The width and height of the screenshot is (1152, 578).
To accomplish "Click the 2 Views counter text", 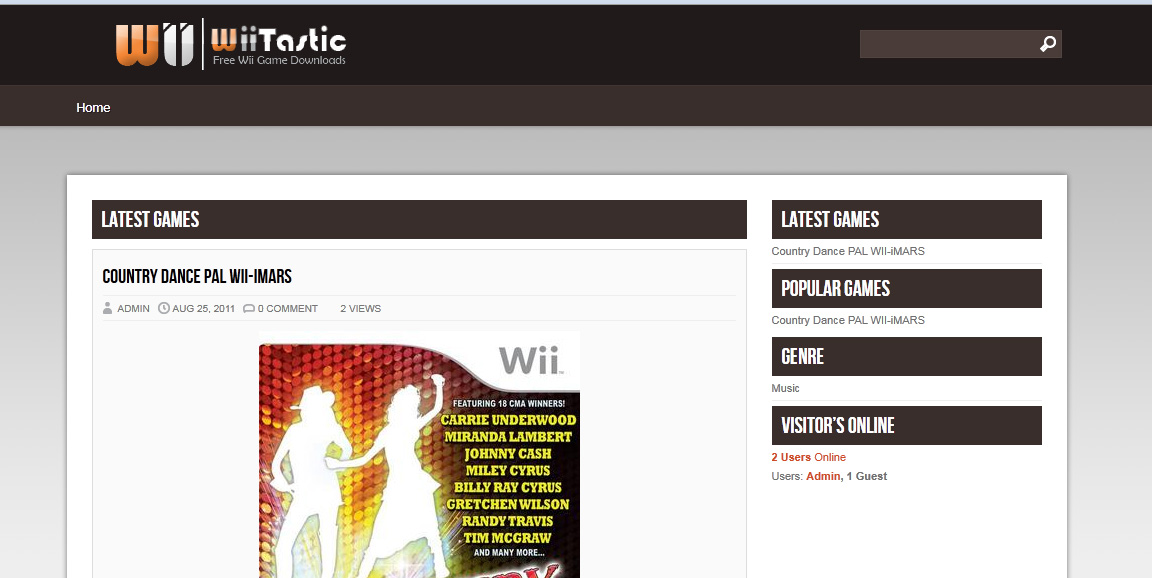I will [360, 308].
